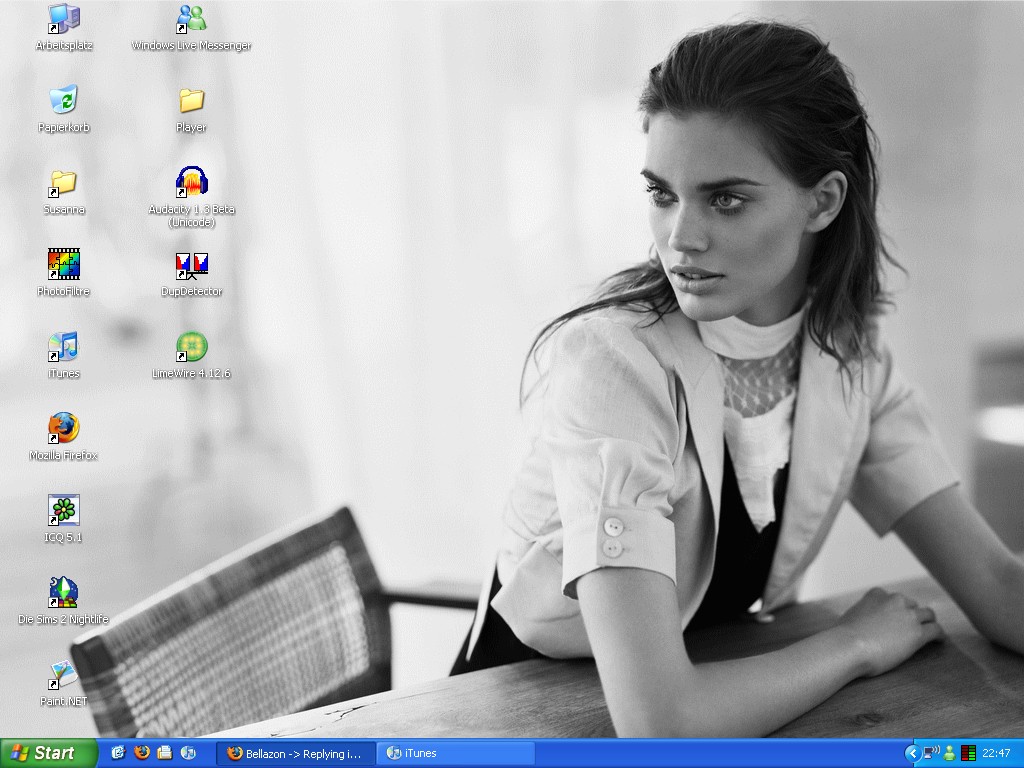Select the Paint.NET desktop shortcut
Screen dimensions: 1024x768
point(64,675)
